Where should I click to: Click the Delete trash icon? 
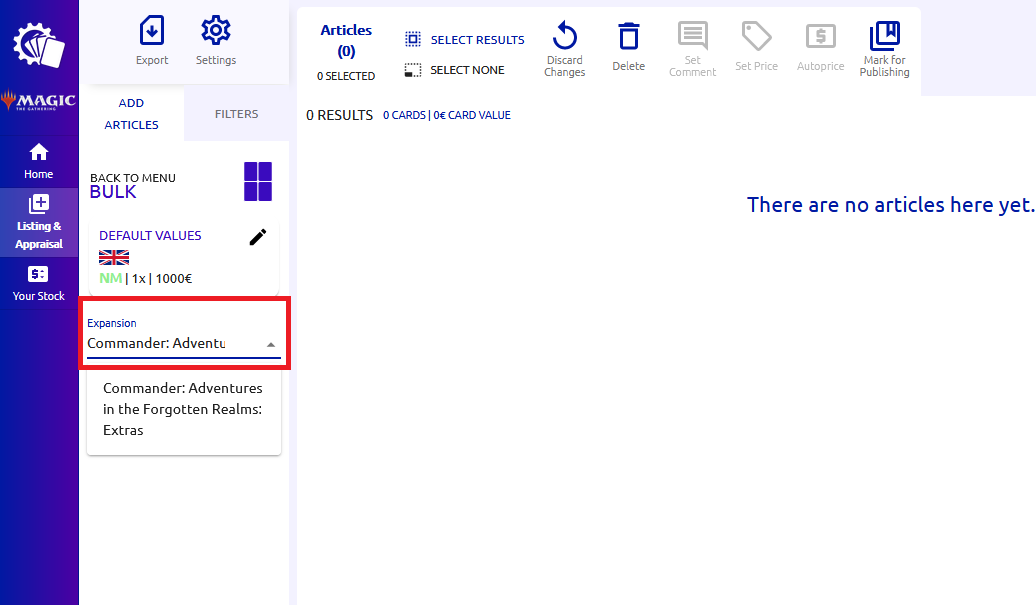pyautogui.click(x=628, y=36)
